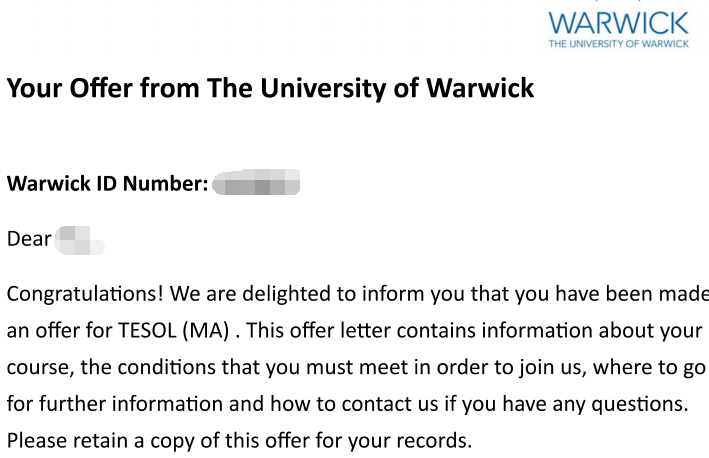Select the blurred recipient name after Dear
Image resolution: width=709 pixels, height=458 pixels.
79,240
